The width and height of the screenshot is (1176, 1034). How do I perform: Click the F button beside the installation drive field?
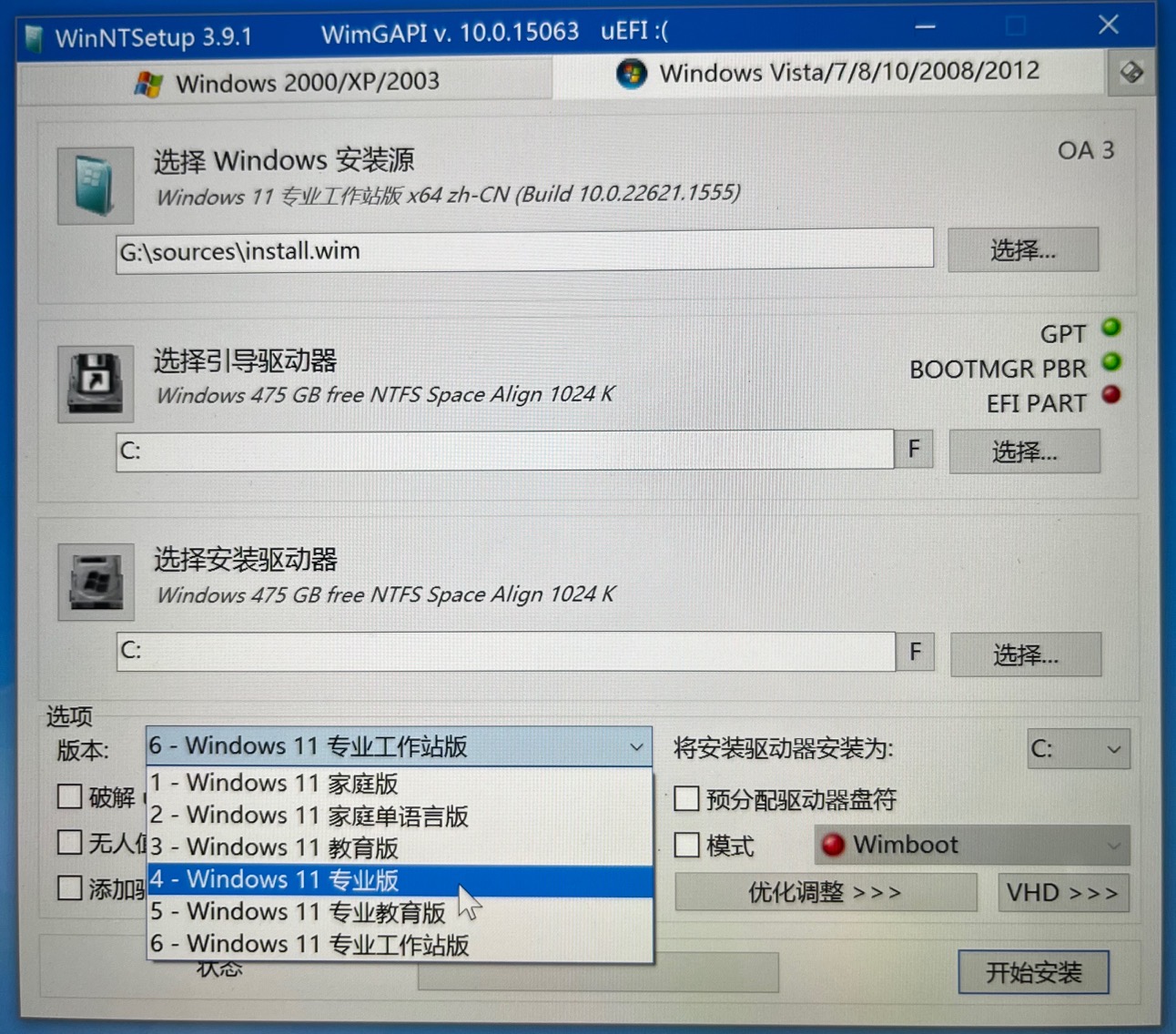(x=916, y=652)
